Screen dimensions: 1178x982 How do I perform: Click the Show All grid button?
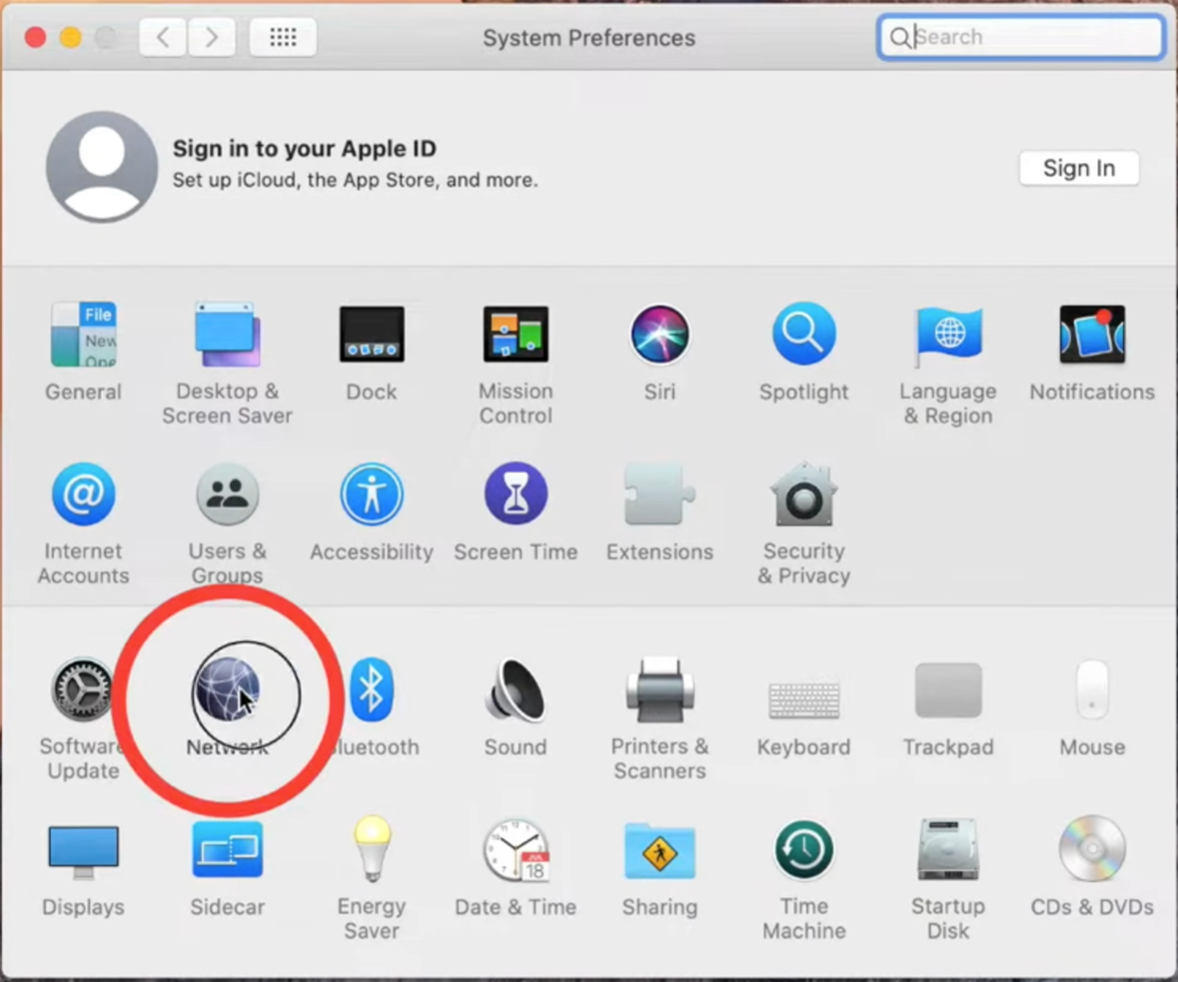[x=282, y=37]
